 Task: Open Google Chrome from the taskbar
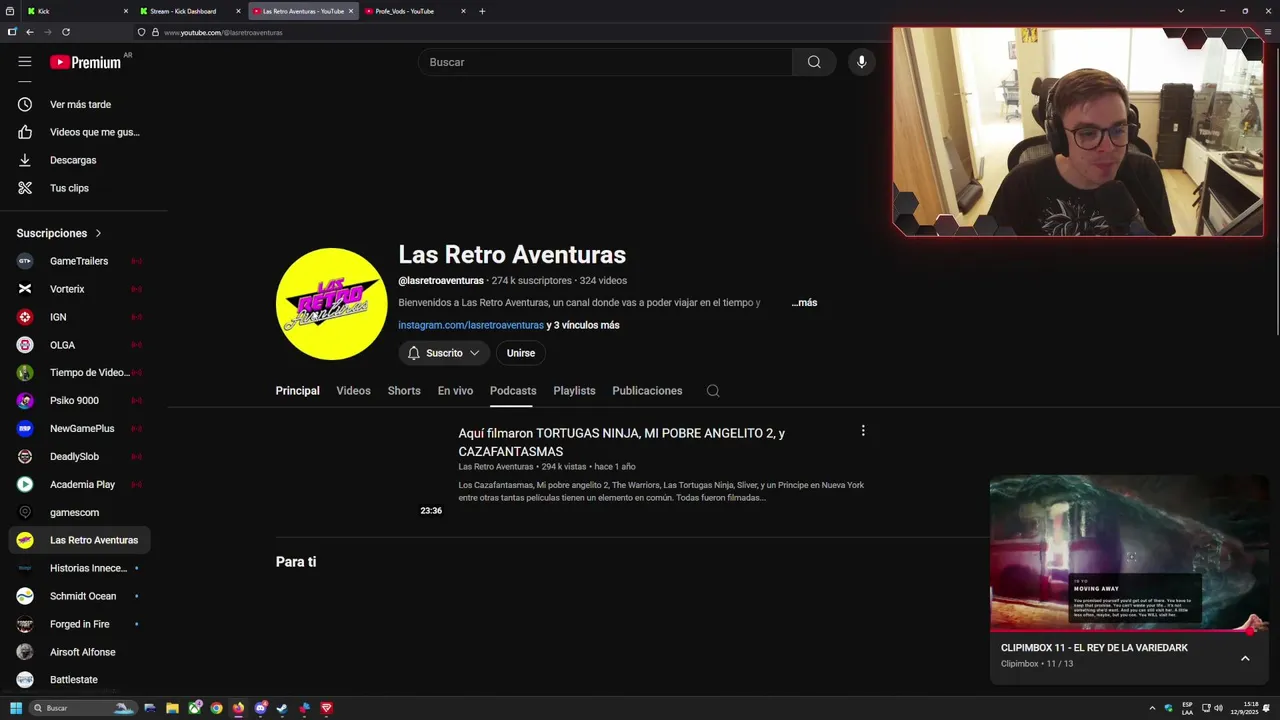(x=216, y=708)
